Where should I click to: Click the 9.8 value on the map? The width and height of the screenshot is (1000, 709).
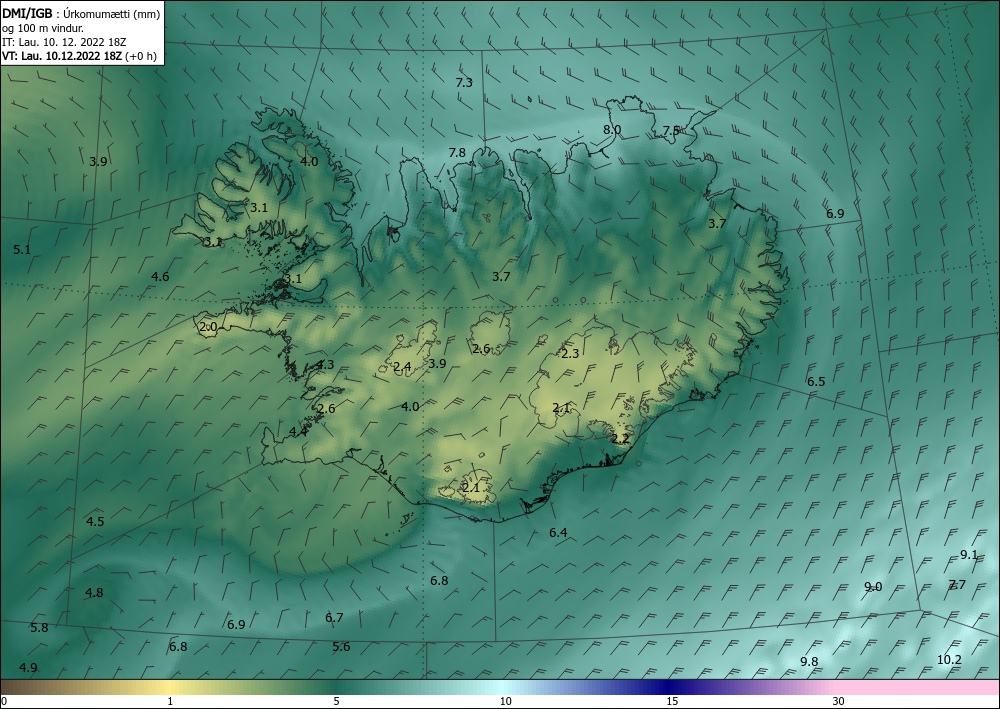point(809,661)
